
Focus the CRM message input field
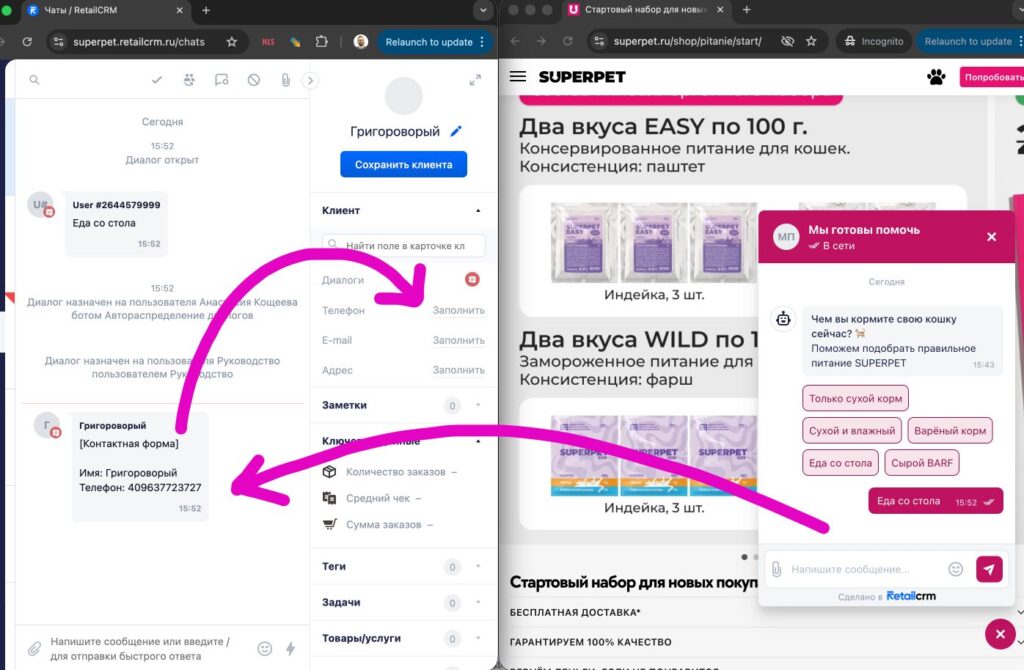pos(149,648)
